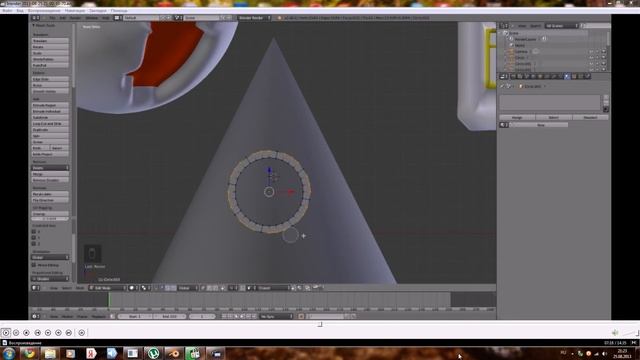Click the add material slot plus icon

pos(606,97)
